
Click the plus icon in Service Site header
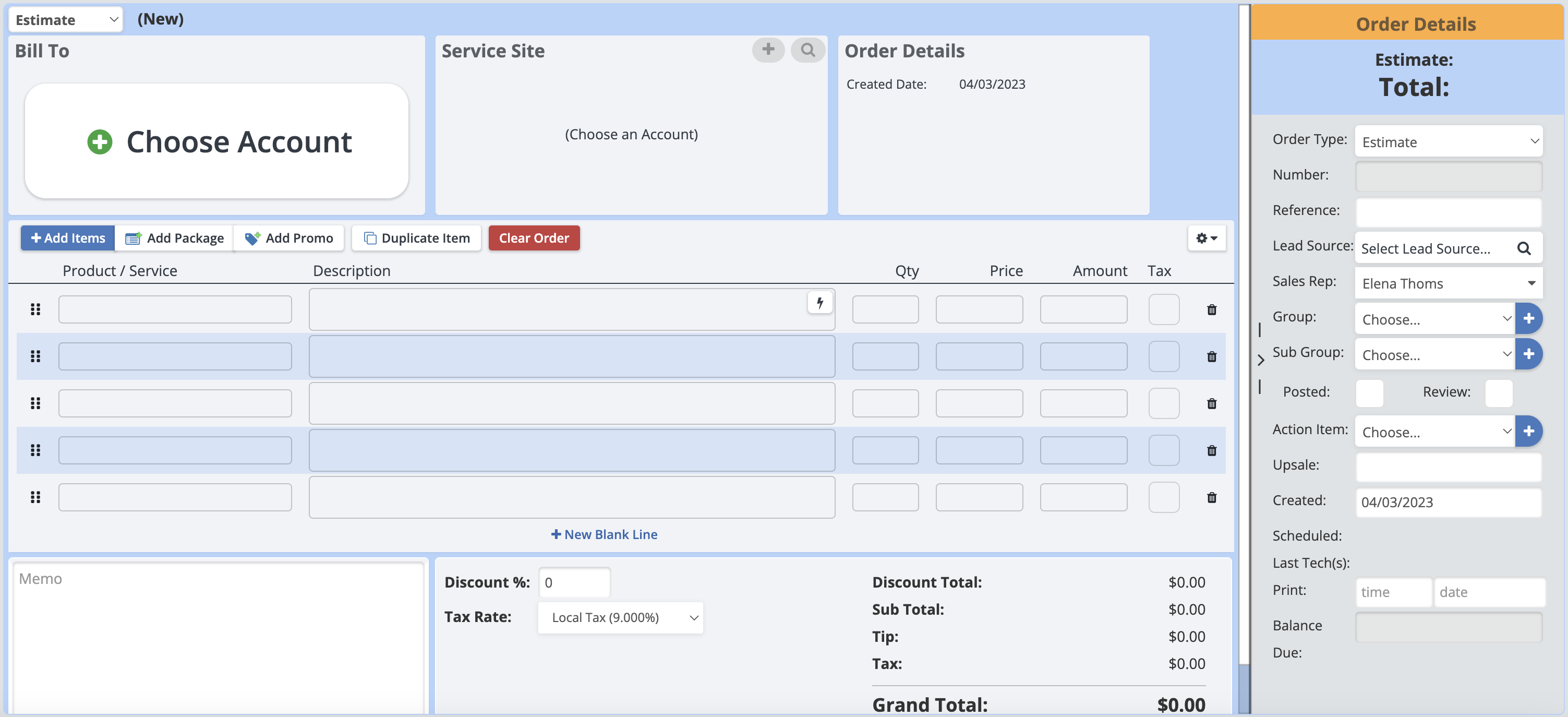[768, 50]
